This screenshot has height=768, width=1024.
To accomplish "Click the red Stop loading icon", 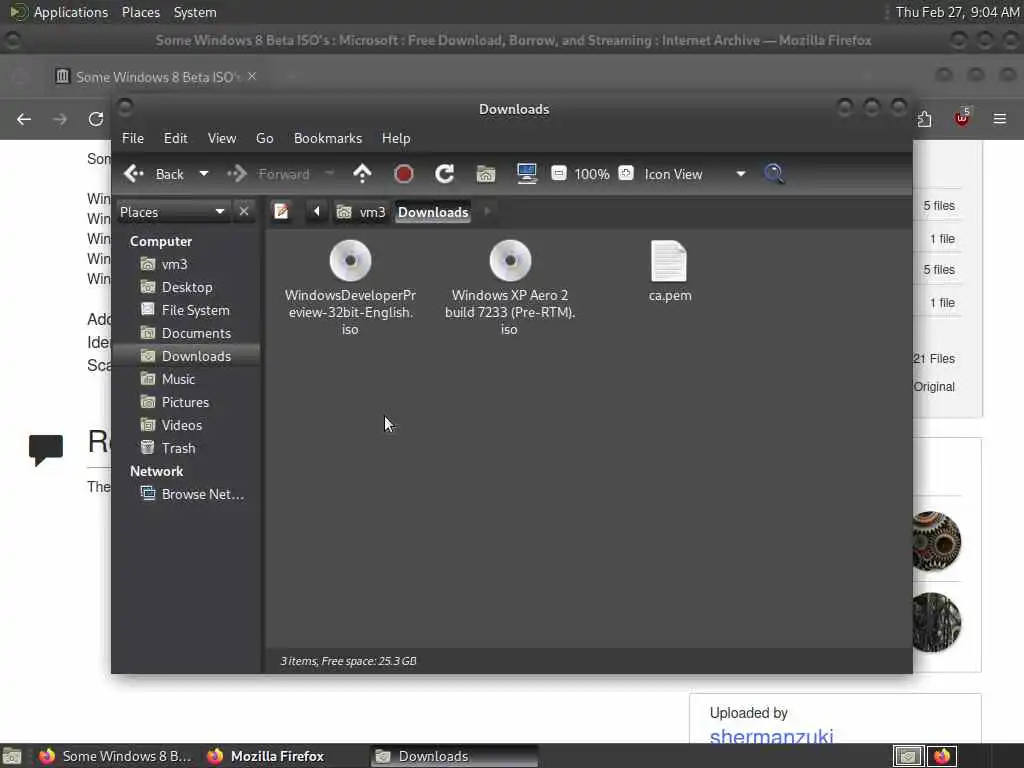I will [404, 174].
